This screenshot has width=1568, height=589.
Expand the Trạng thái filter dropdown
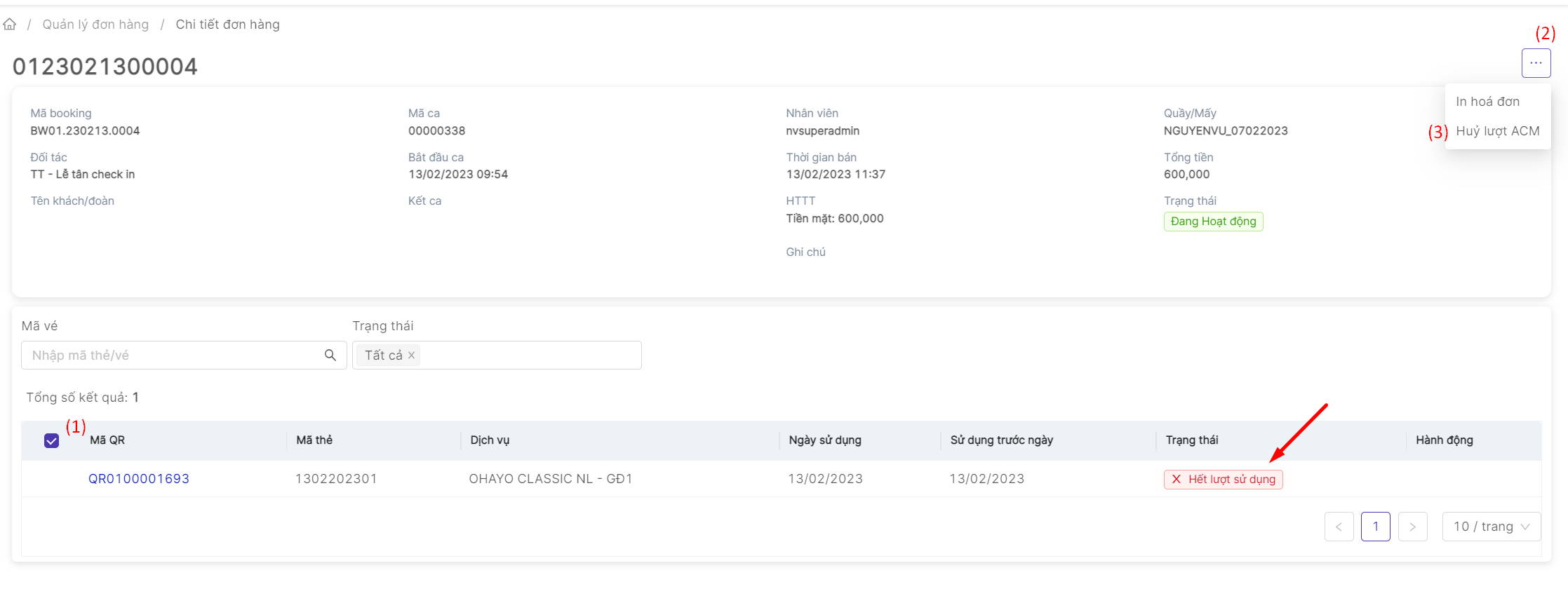pyautogui.click(x=530, y=356)
